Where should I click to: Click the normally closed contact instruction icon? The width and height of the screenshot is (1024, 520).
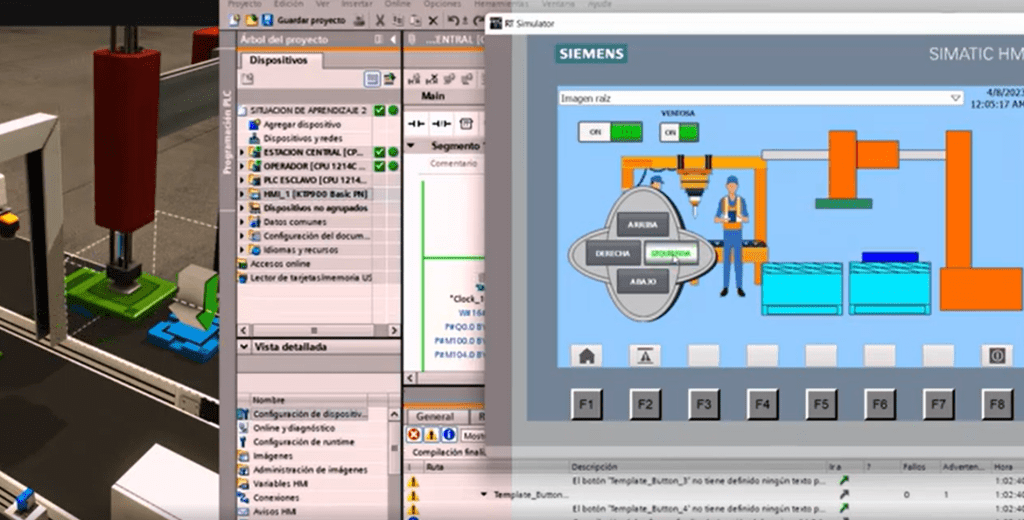(x=440, y=123)
